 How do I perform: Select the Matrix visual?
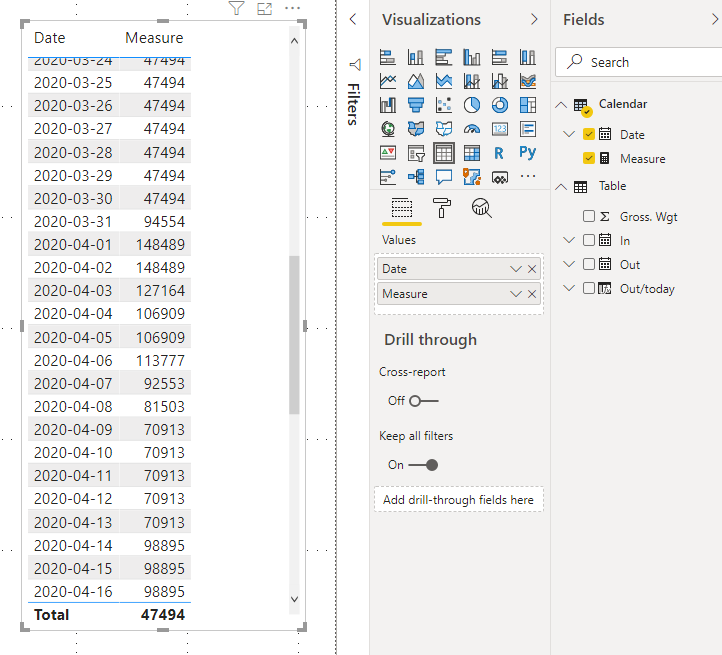coord(472,153)
